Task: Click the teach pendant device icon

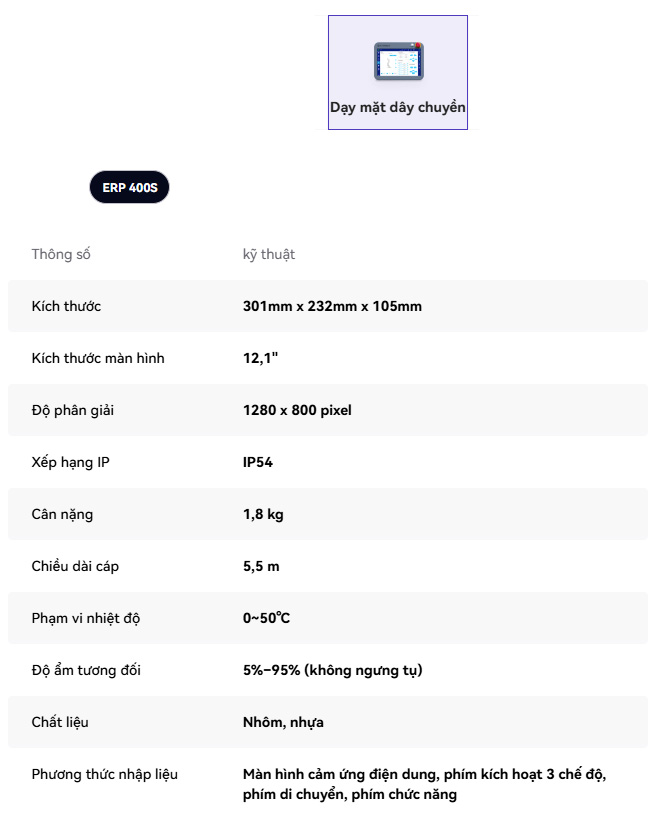Action: click(398, 61)
